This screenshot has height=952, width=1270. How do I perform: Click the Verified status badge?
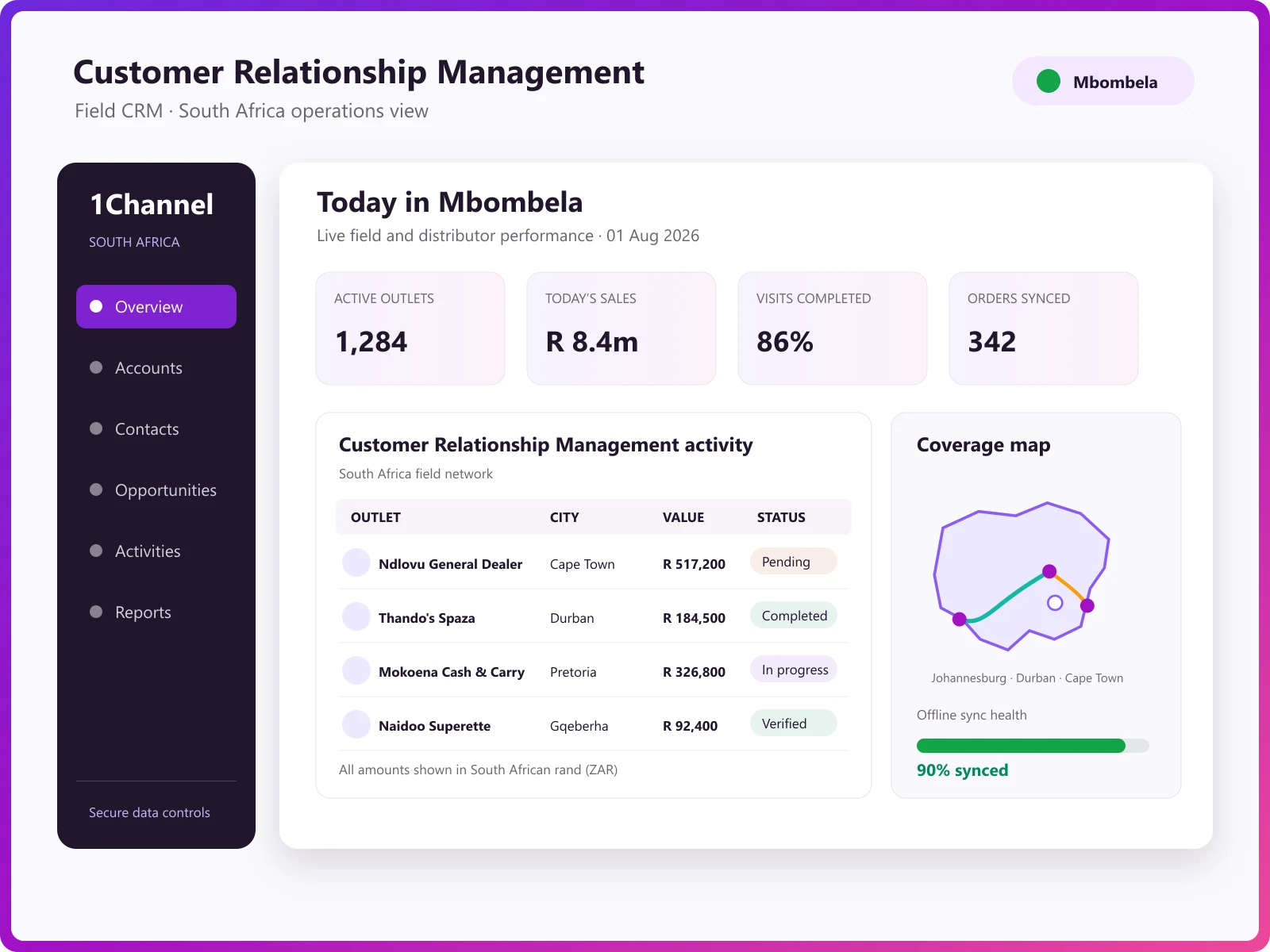(794, 724)
